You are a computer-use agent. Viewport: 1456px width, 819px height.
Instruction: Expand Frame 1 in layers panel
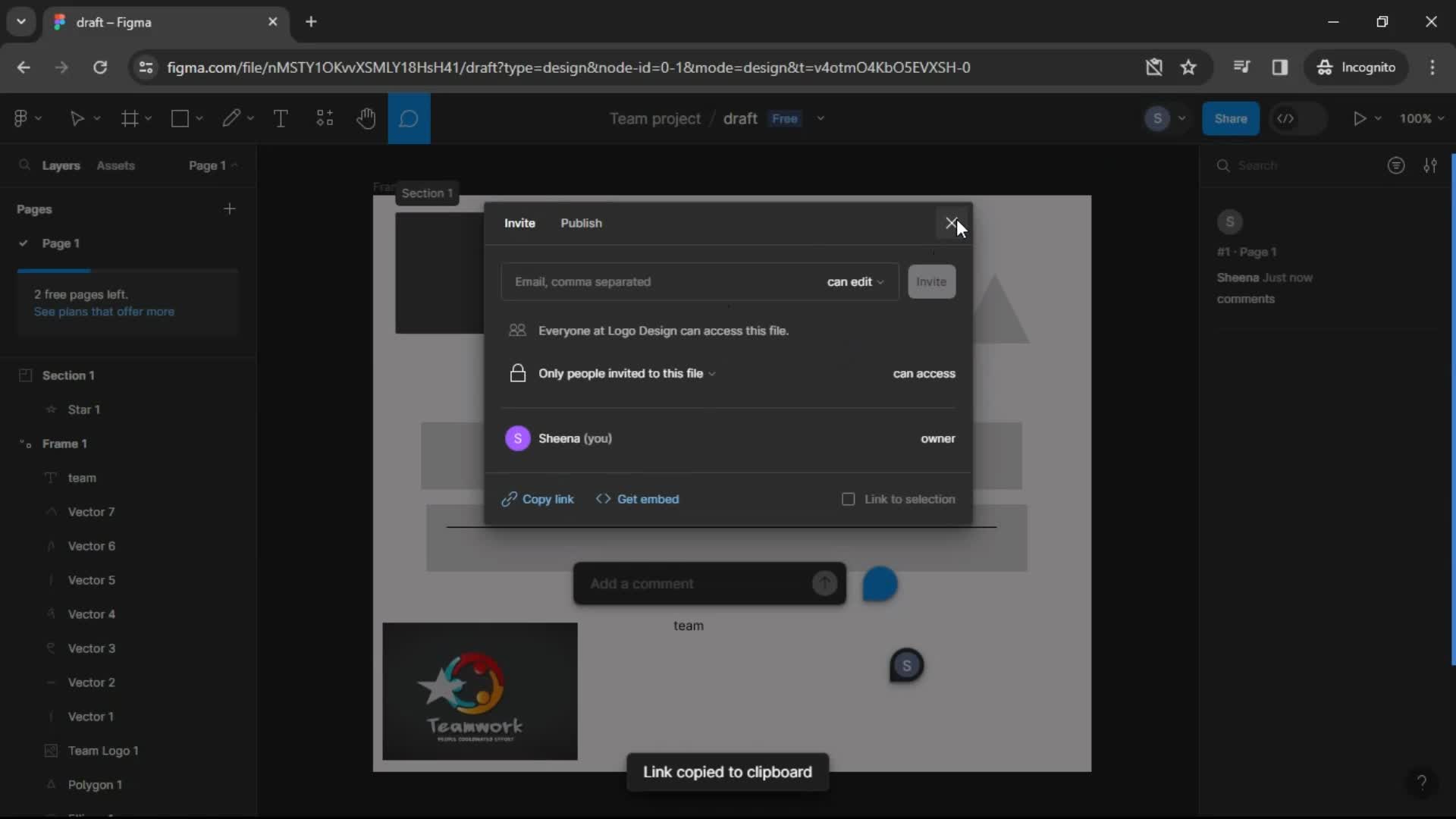click(22, 443)
